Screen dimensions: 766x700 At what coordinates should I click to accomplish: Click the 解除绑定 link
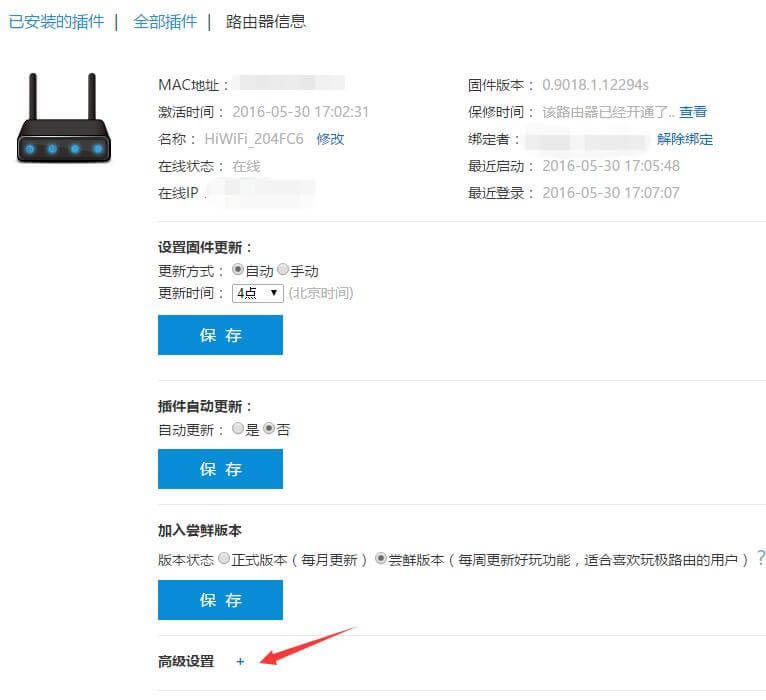(685, 139)
